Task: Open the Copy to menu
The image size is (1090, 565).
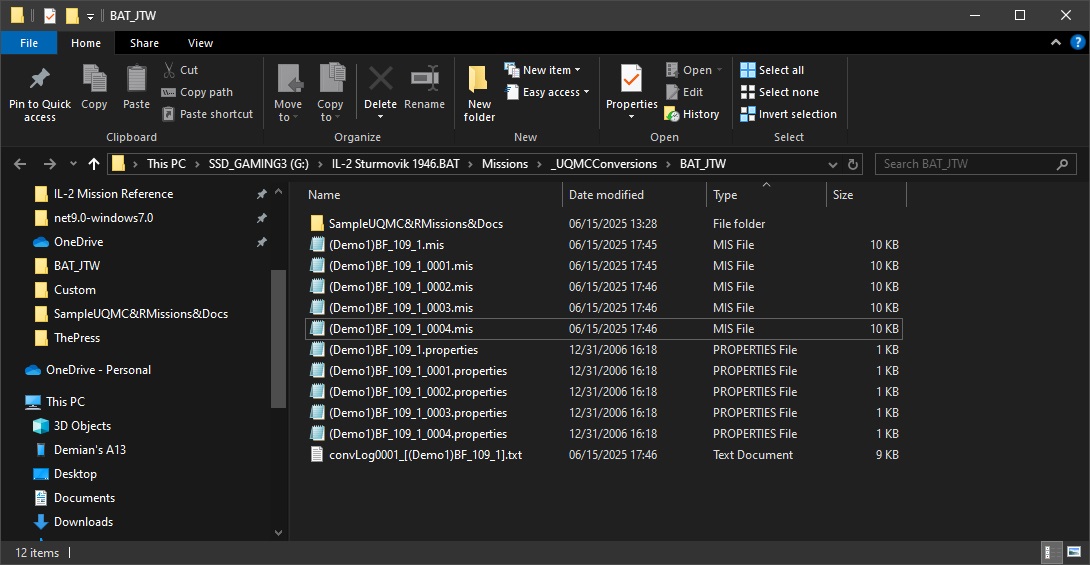Action: [330, 93]
